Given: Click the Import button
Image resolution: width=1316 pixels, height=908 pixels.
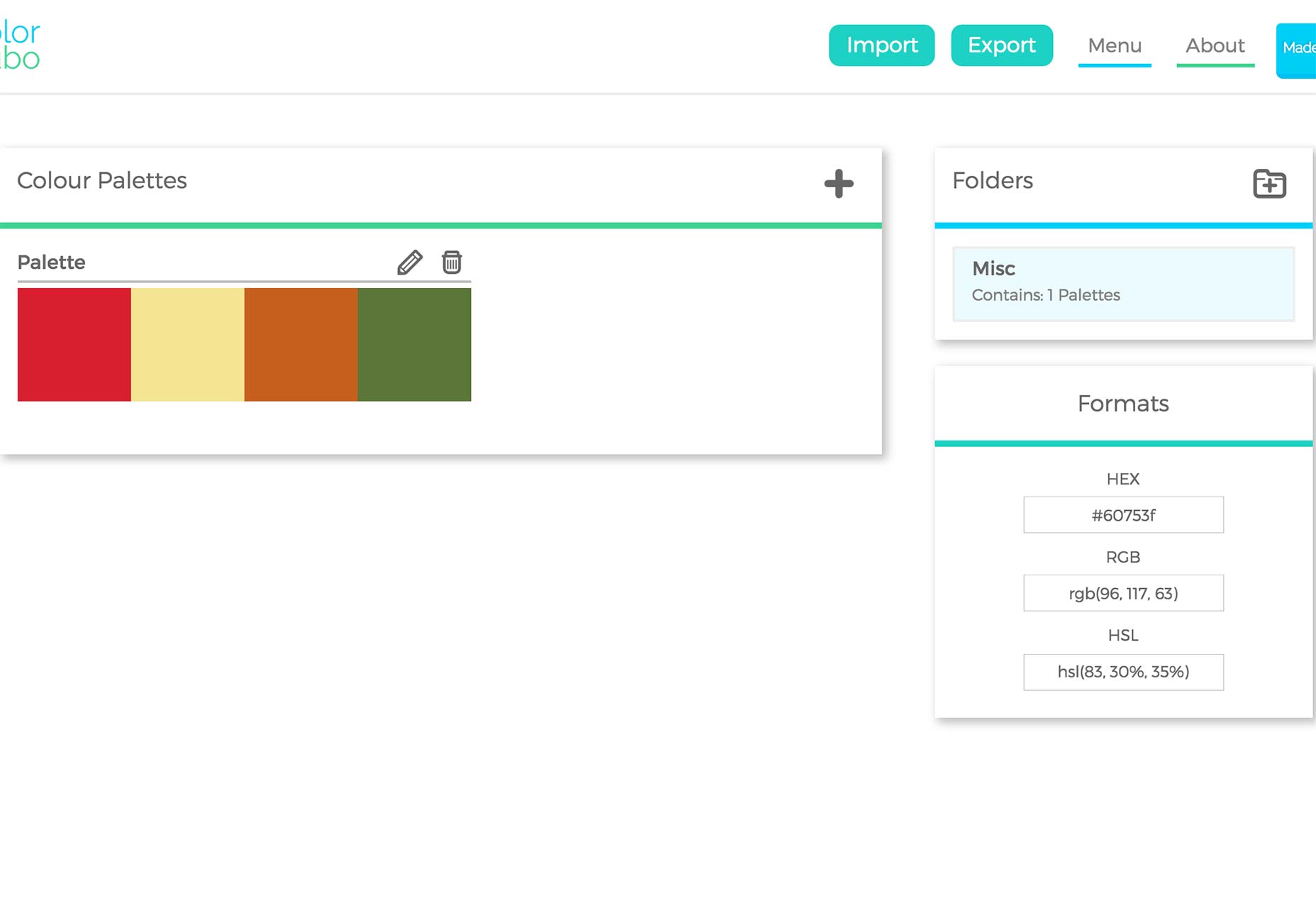Looking at the screenshot, I should [x=881, y=45].
